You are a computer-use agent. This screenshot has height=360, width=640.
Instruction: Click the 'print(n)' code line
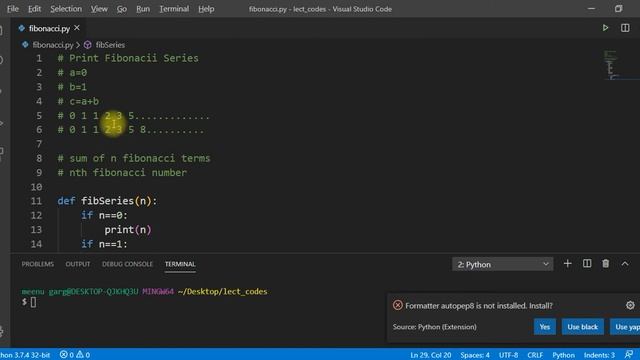coord(128,229)
